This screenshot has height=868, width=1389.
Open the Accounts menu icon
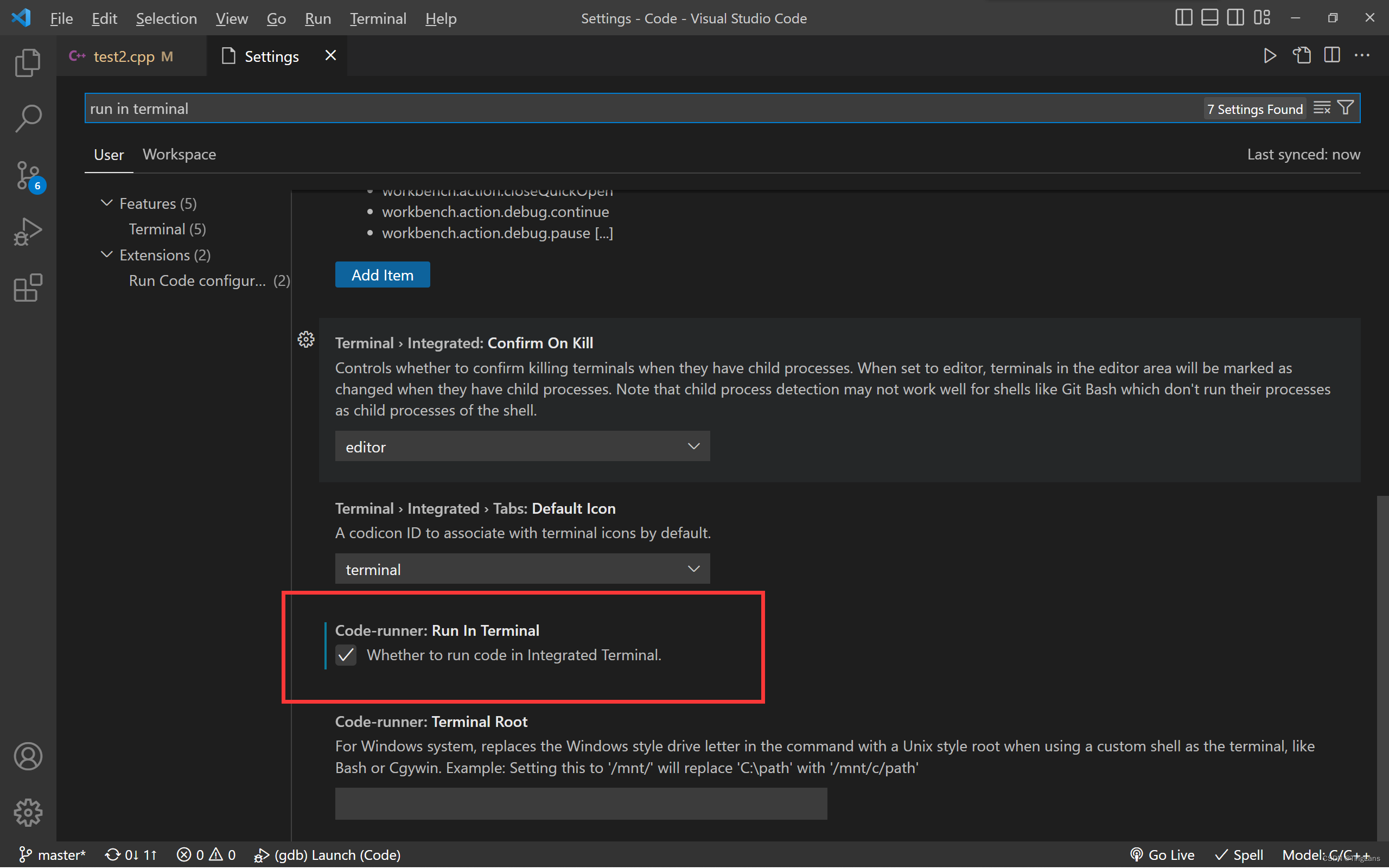coord(28,756)
